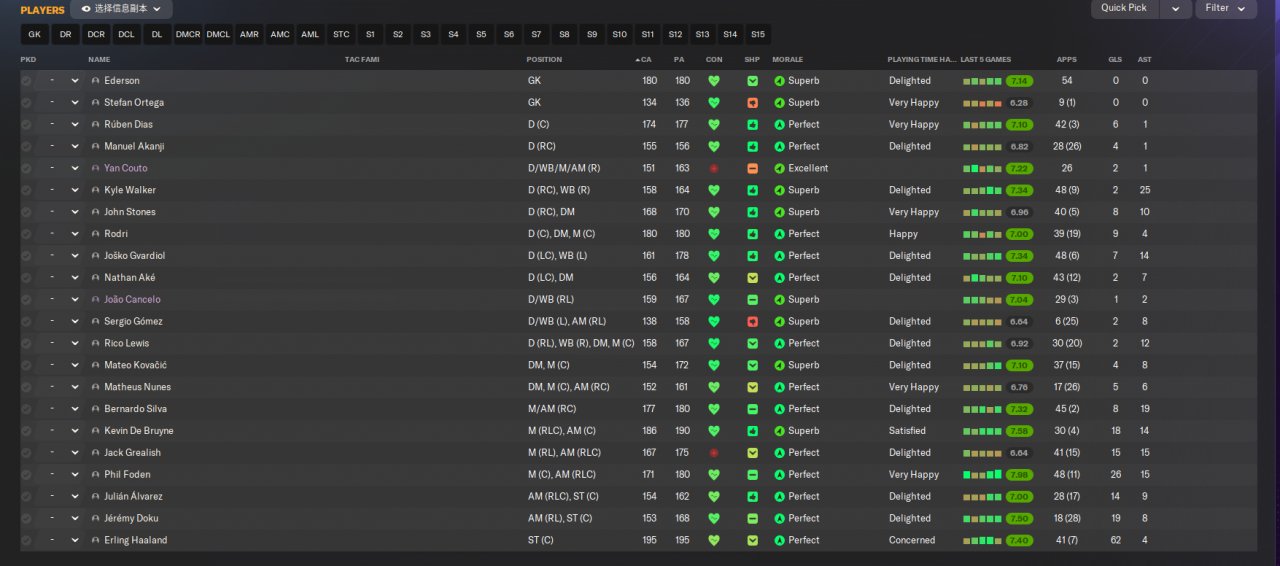The image size is (1280, 566).
Task: Click Mateo Kovačić's yellow sharpness icon
Action: pyautogui.click(x=752, y=365)
